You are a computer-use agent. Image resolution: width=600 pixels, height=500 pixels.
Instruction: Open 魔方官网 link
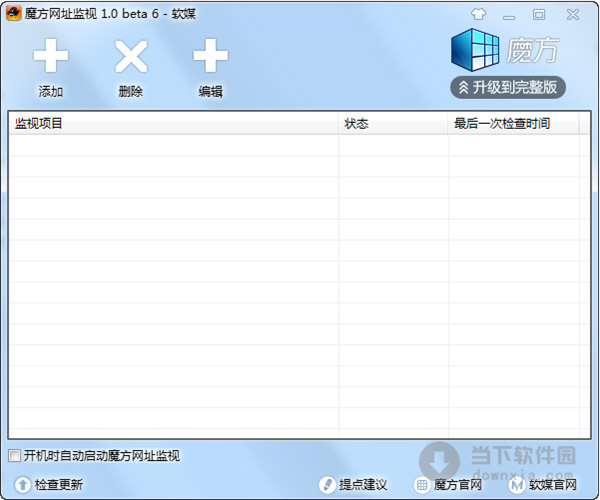coord(448,485)
